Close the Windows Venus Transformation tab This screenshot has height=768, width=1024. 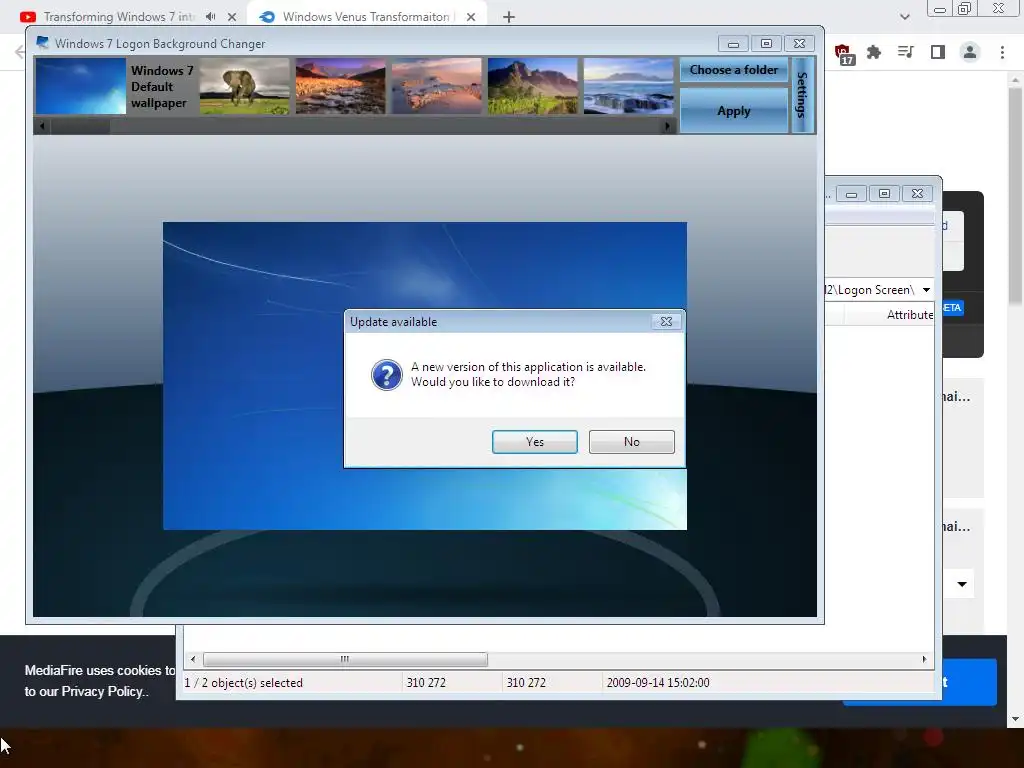(x=471, y=17)
